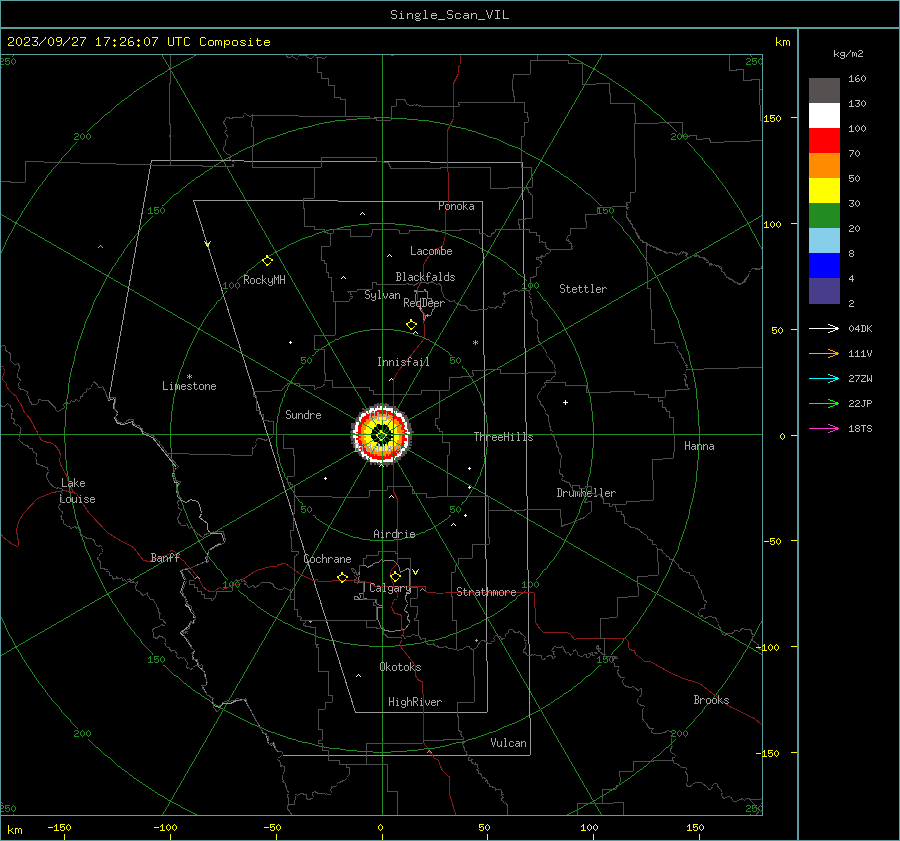Click the cyan 27ZW arrow legend icon
900x841 pixels.
824,378
